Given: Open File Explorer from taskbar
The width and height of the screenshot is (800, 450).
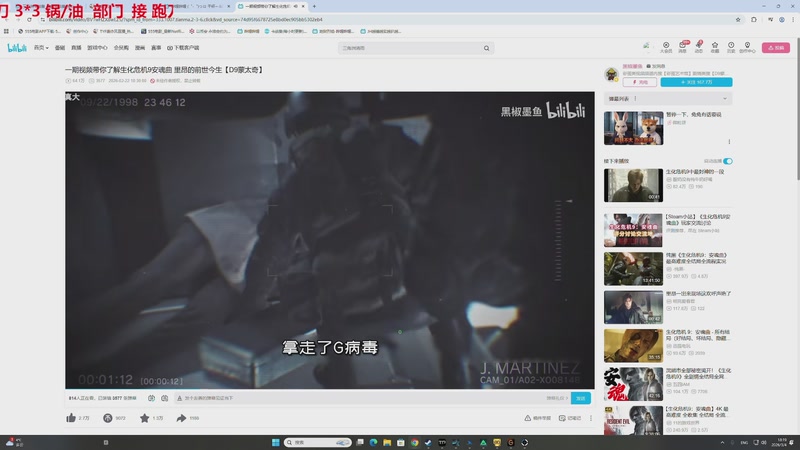Looking at the screenshot, I should (387, 442).
